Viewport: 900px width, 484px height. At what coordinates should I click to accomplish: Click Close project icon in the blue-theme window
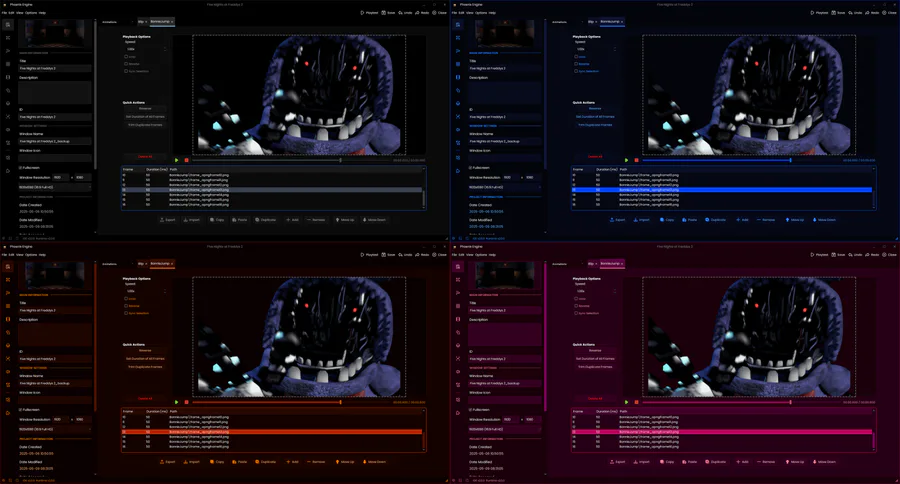[x=885, y=13]
